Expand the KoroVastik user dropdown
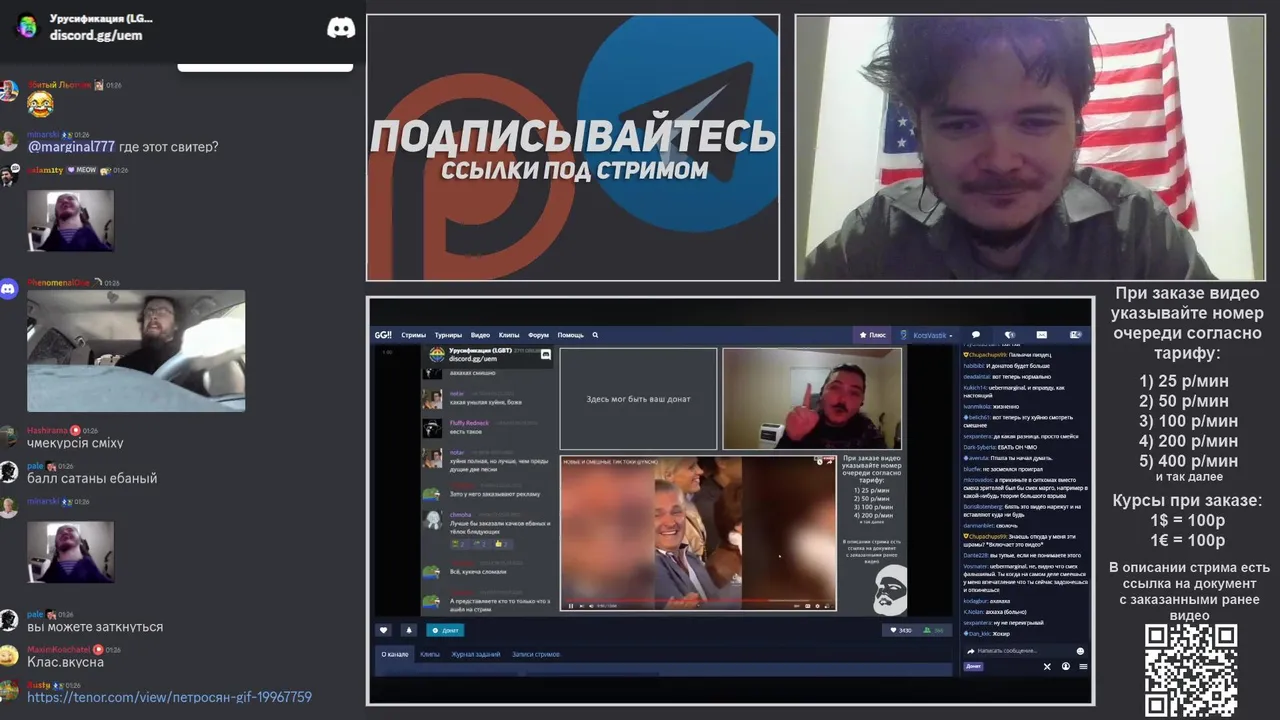 click(932, 335)
